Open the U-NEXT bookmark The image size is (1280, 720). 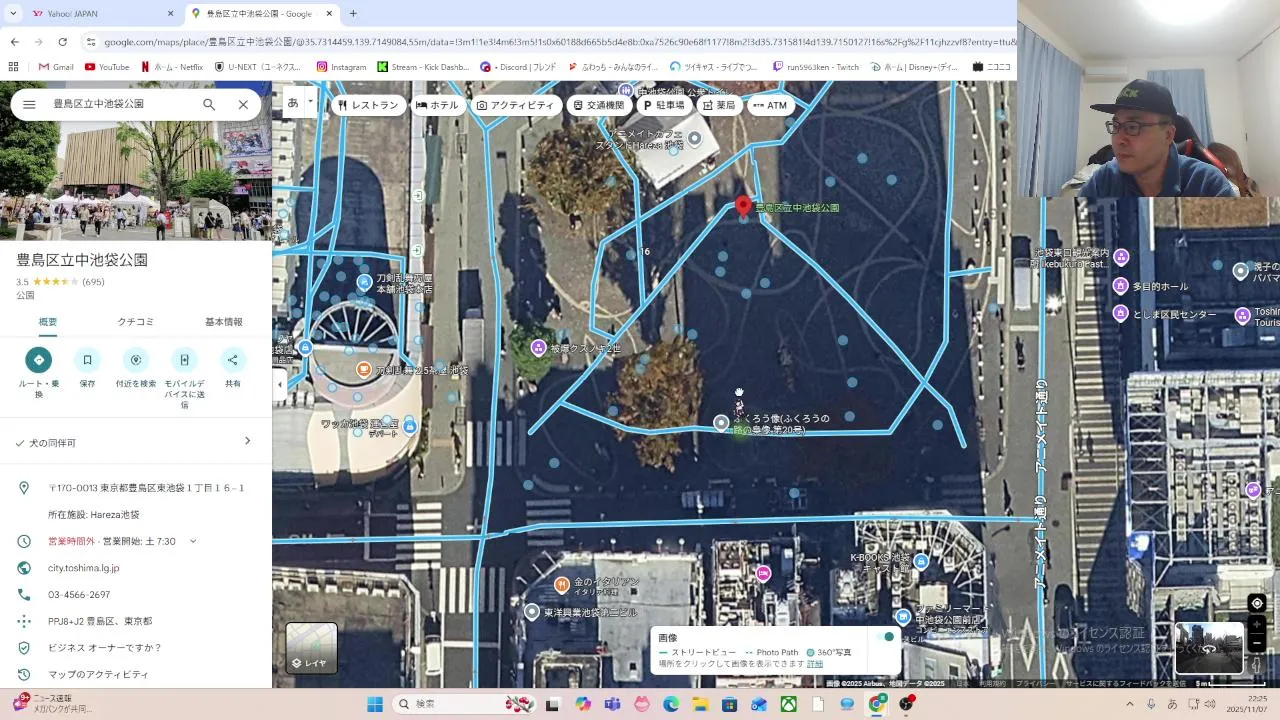click(260, 67)
